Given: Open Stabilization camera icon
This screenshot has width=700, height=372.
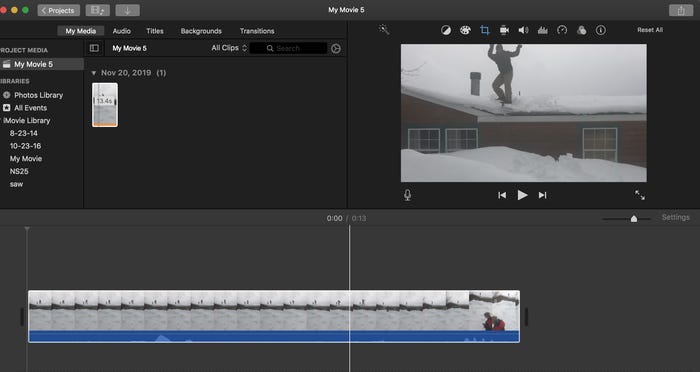Looking at the screenshot, I should [x=504, y=30].
